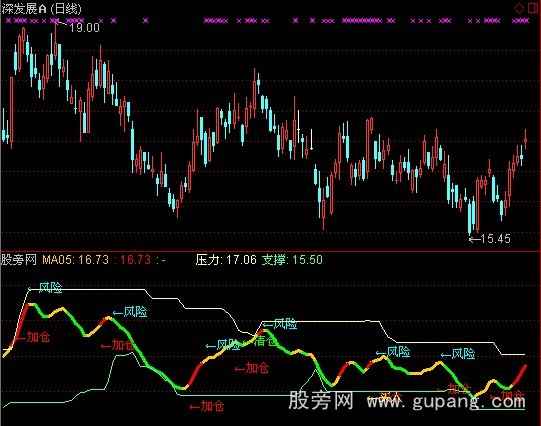This screenshot has height=426, width=541.
Task: Click the lowest 加仓 label under the support line
Action: pyautogui.click(x=212, y=406)
